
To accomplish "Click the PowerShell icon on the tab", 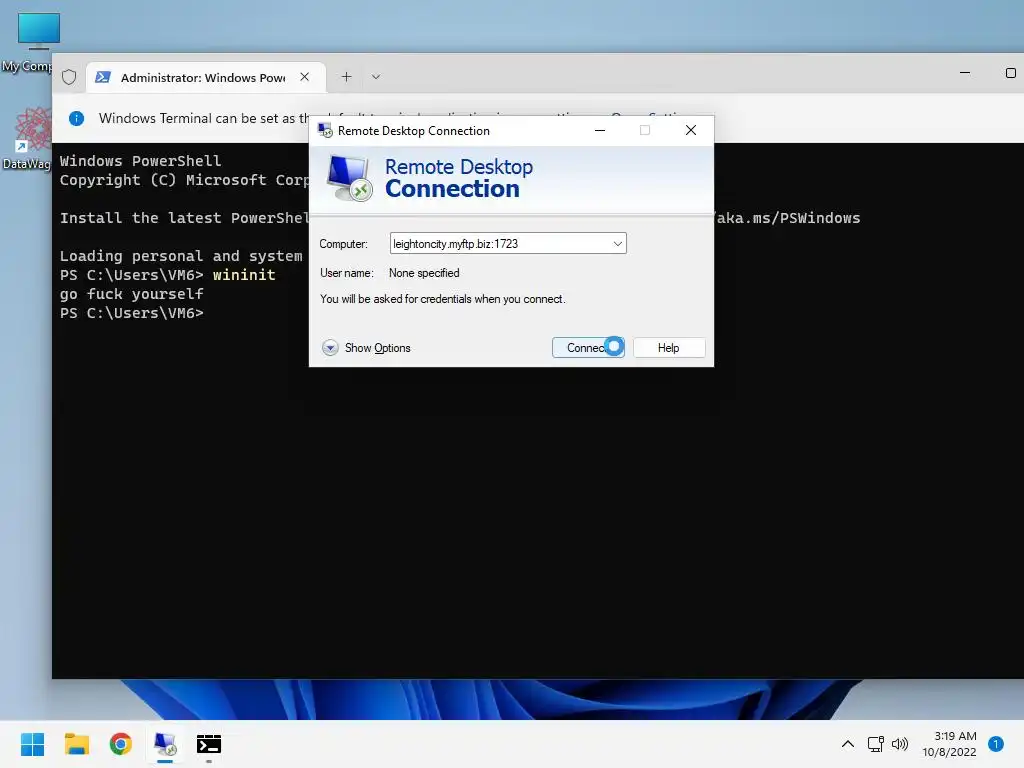I will pyautogui.click(x=103, y=77).
